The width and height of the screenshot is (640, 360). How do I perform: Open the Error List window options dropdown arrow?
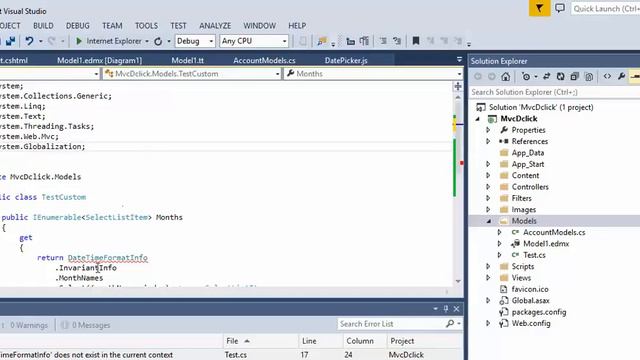pos(435,309)
